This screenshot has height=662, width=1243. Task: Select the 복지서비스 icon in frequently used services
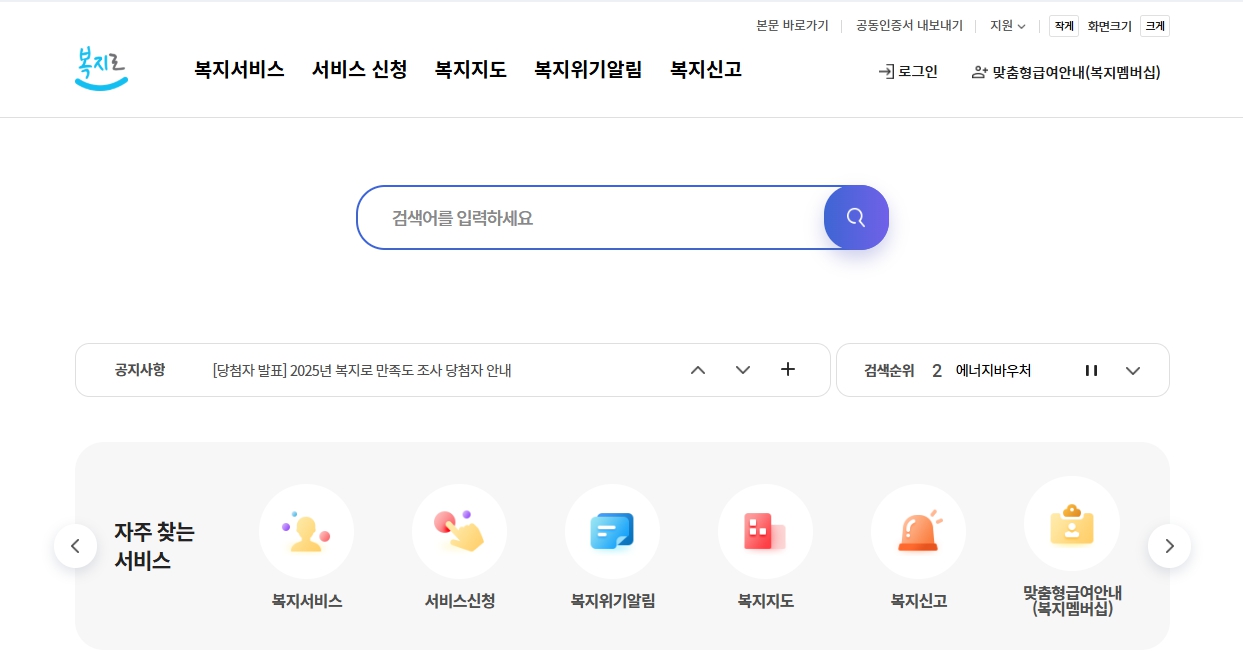coord(307,531)
